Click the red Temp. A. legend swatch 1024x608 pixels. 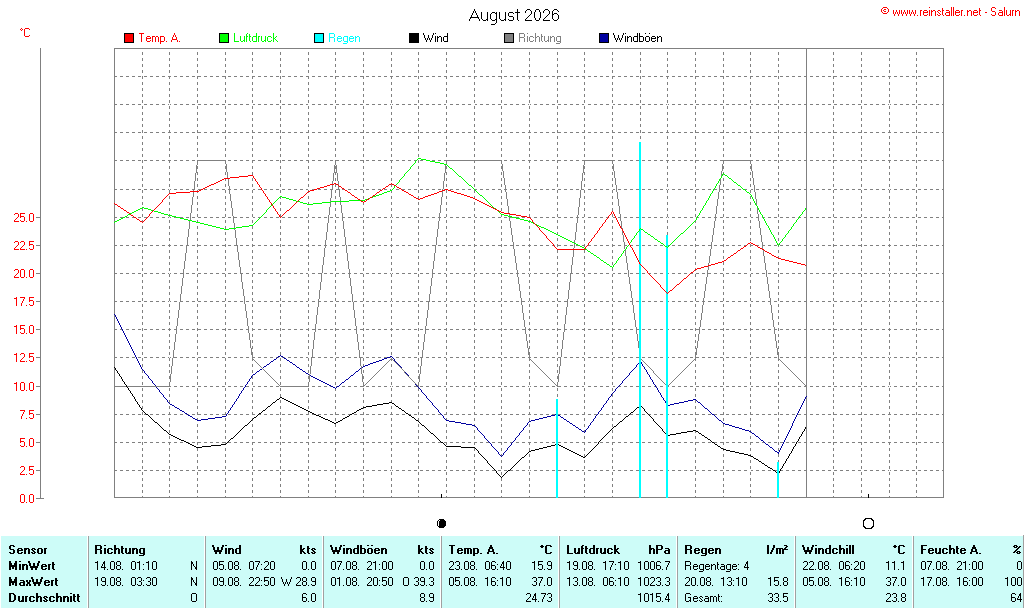tap(129, 38)
